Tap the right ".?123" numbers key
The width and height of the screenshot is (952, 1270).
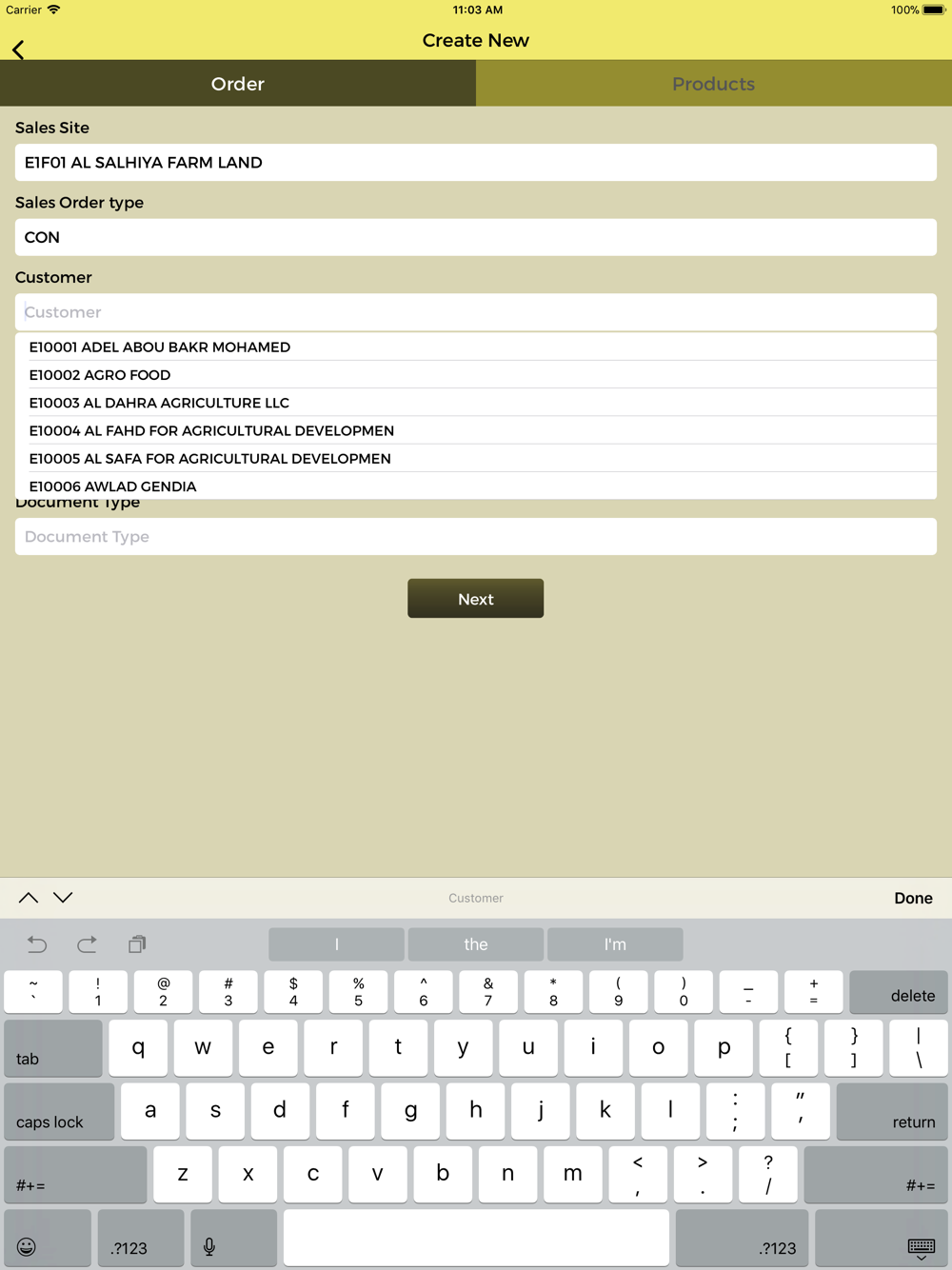click(742, 1239)
